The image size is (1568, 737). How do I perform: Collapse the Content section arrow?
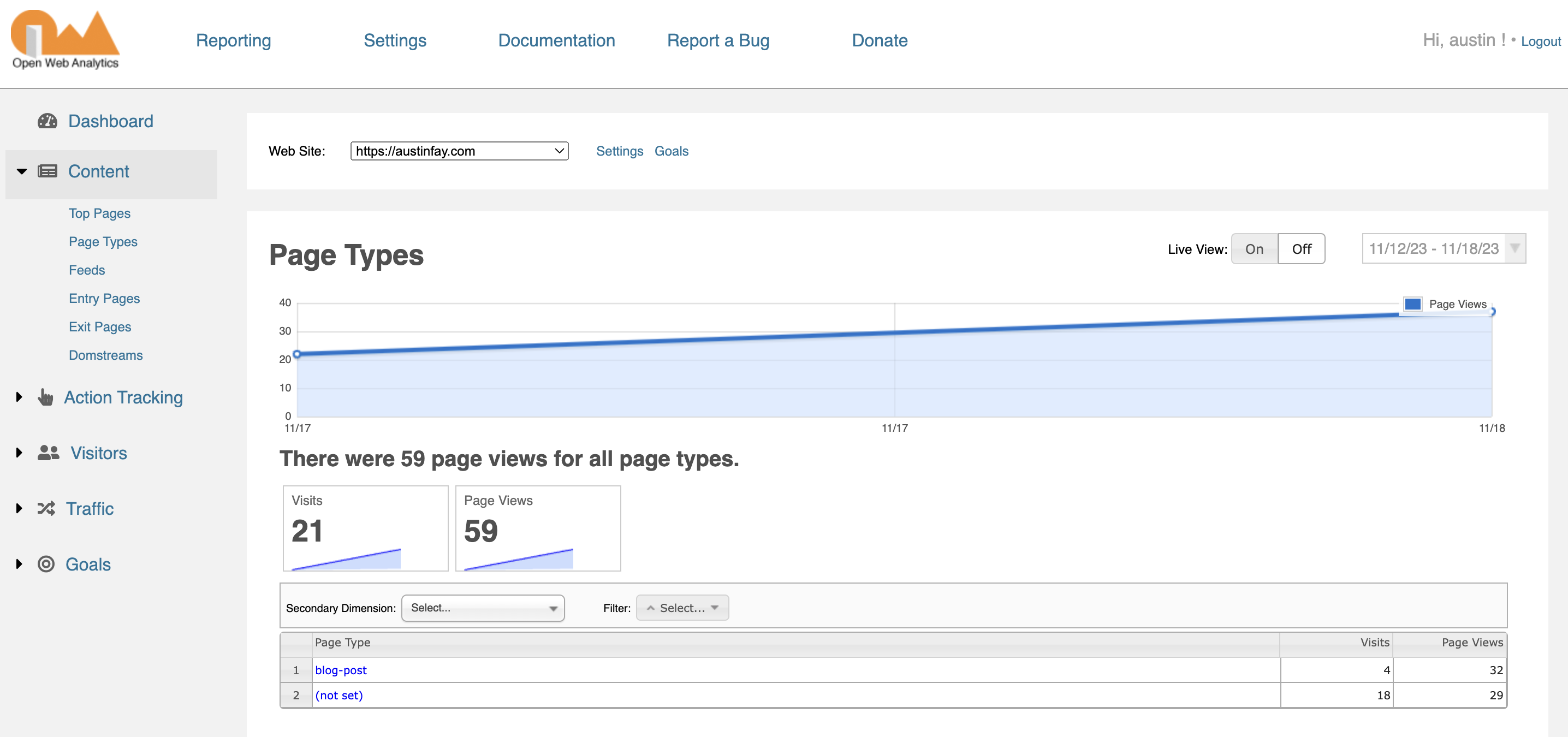(x=22, y=171)
